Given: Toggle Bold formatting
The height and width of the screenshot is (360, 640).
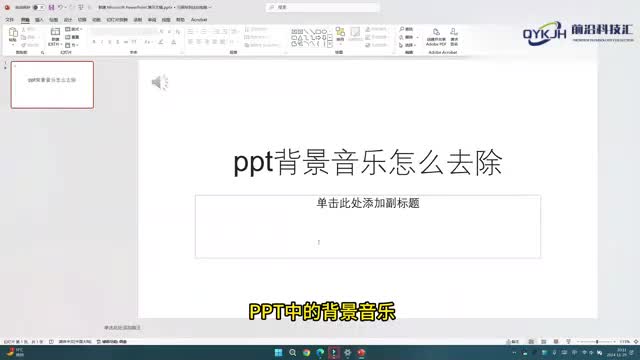Looking at the screenshot, I should click(94, 42).
